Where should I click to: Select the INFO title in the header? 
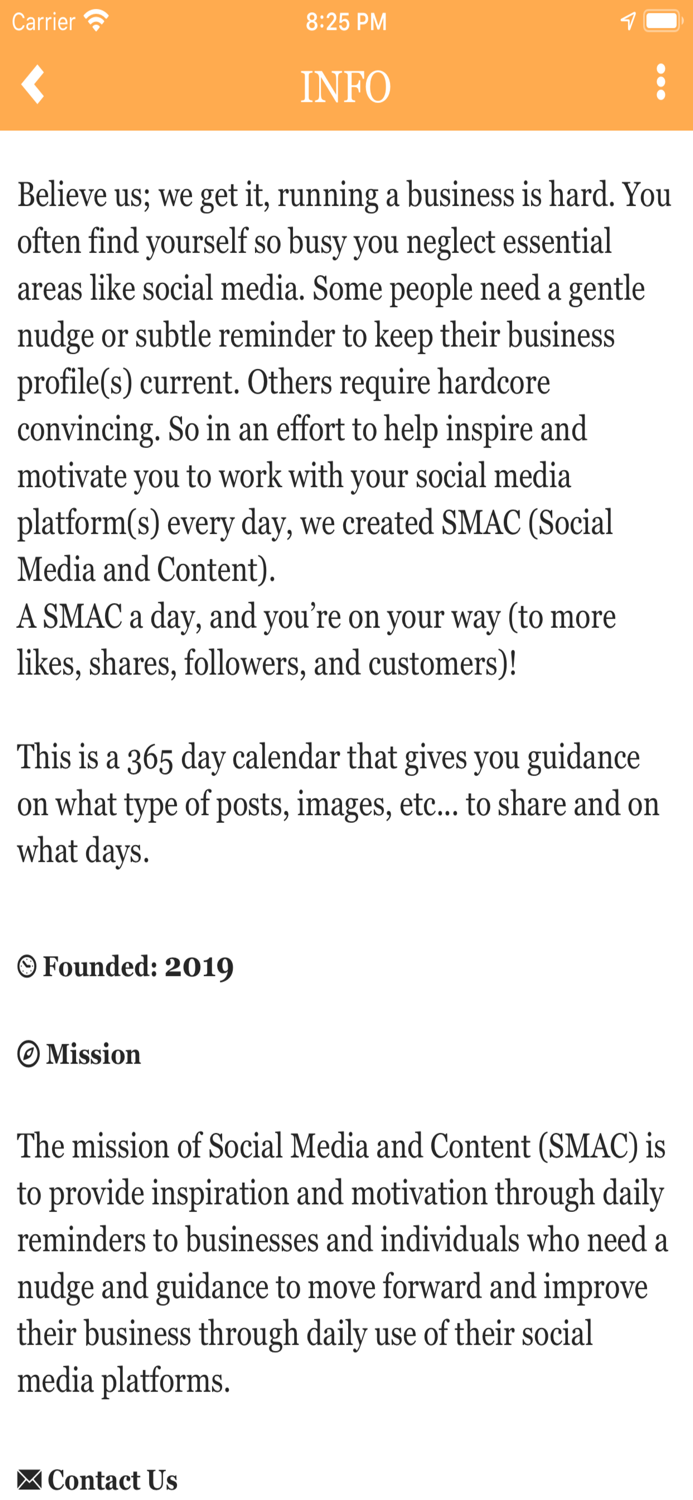tap(346, 86)
